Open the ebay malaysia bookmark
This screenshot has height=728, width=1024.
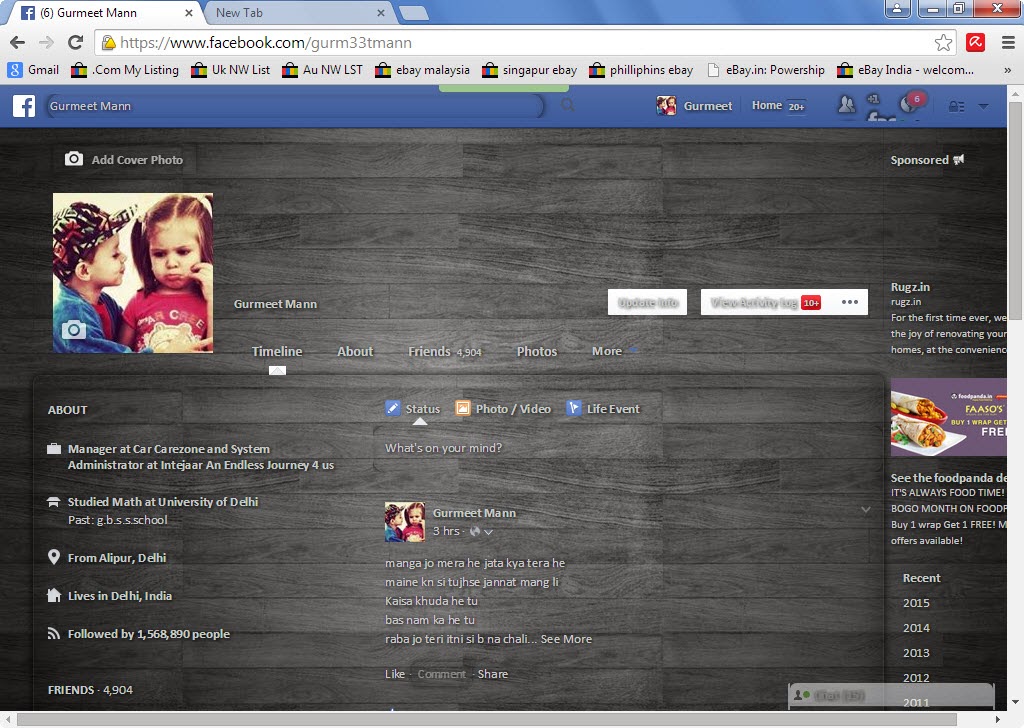coord(423,70)
